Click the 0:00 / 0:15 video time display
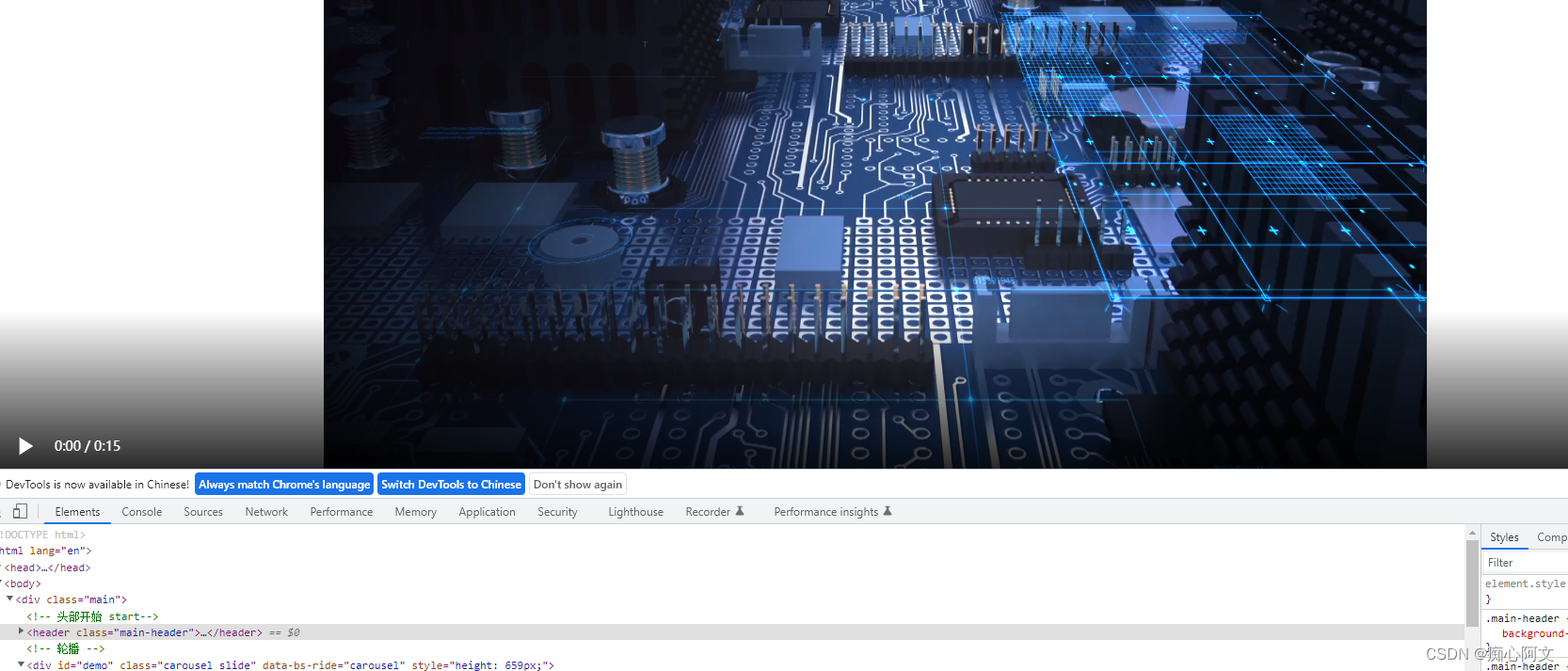The image size is (1568, 671). 88,446
